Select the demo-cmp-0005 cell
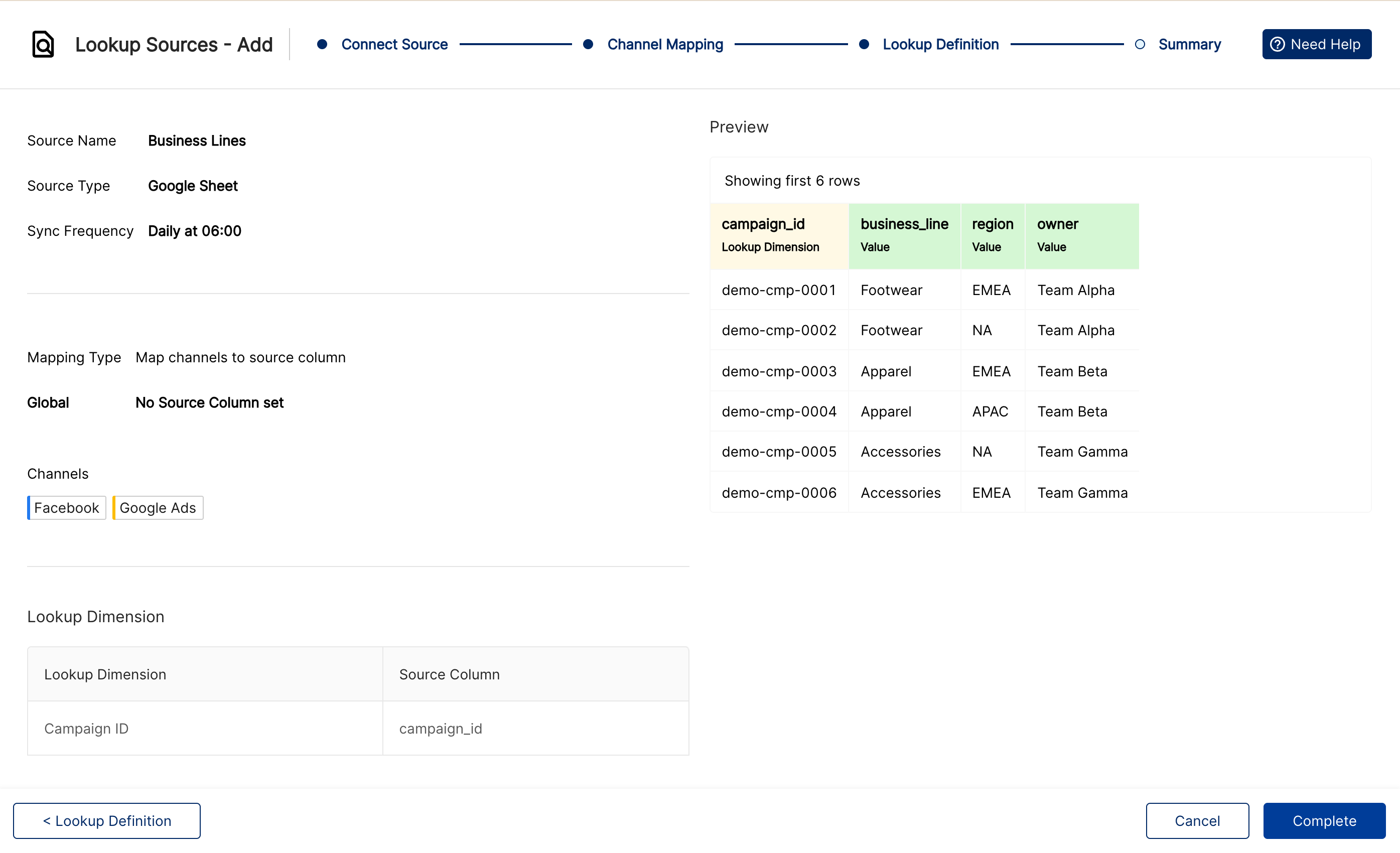This screenshot has width=1400, height=853. point(779,452)
